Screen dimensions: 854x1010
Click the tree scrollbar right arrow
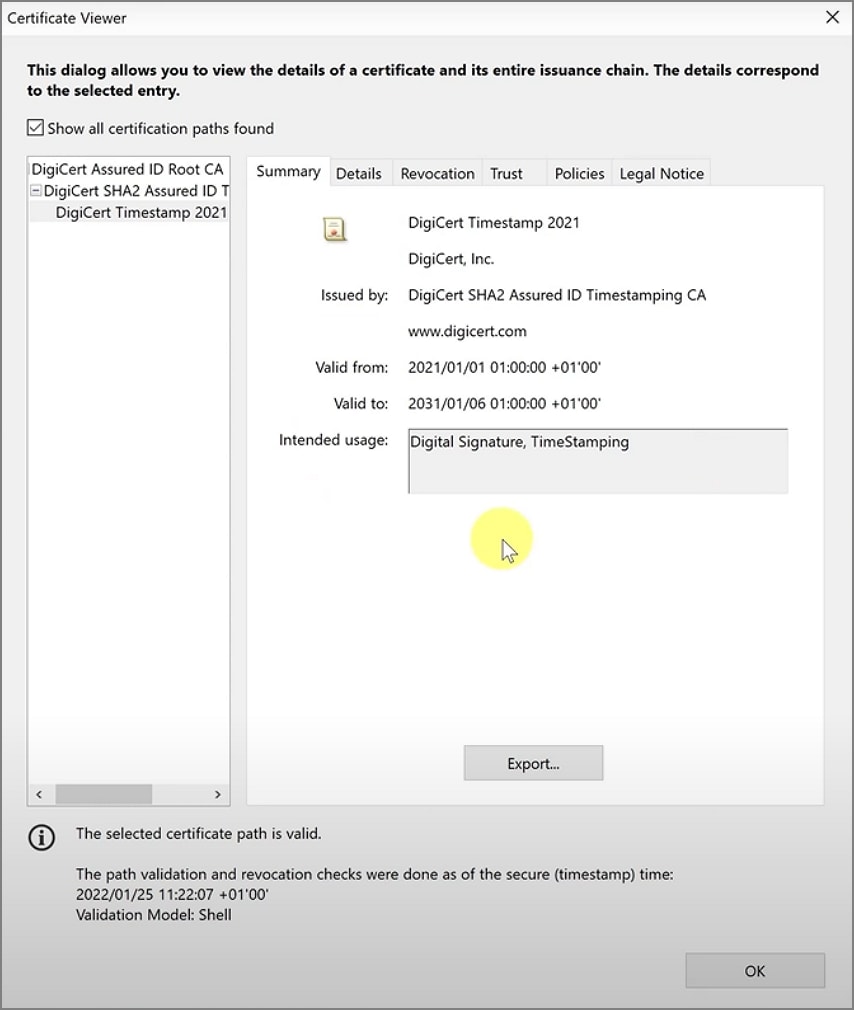coord(218,794)
